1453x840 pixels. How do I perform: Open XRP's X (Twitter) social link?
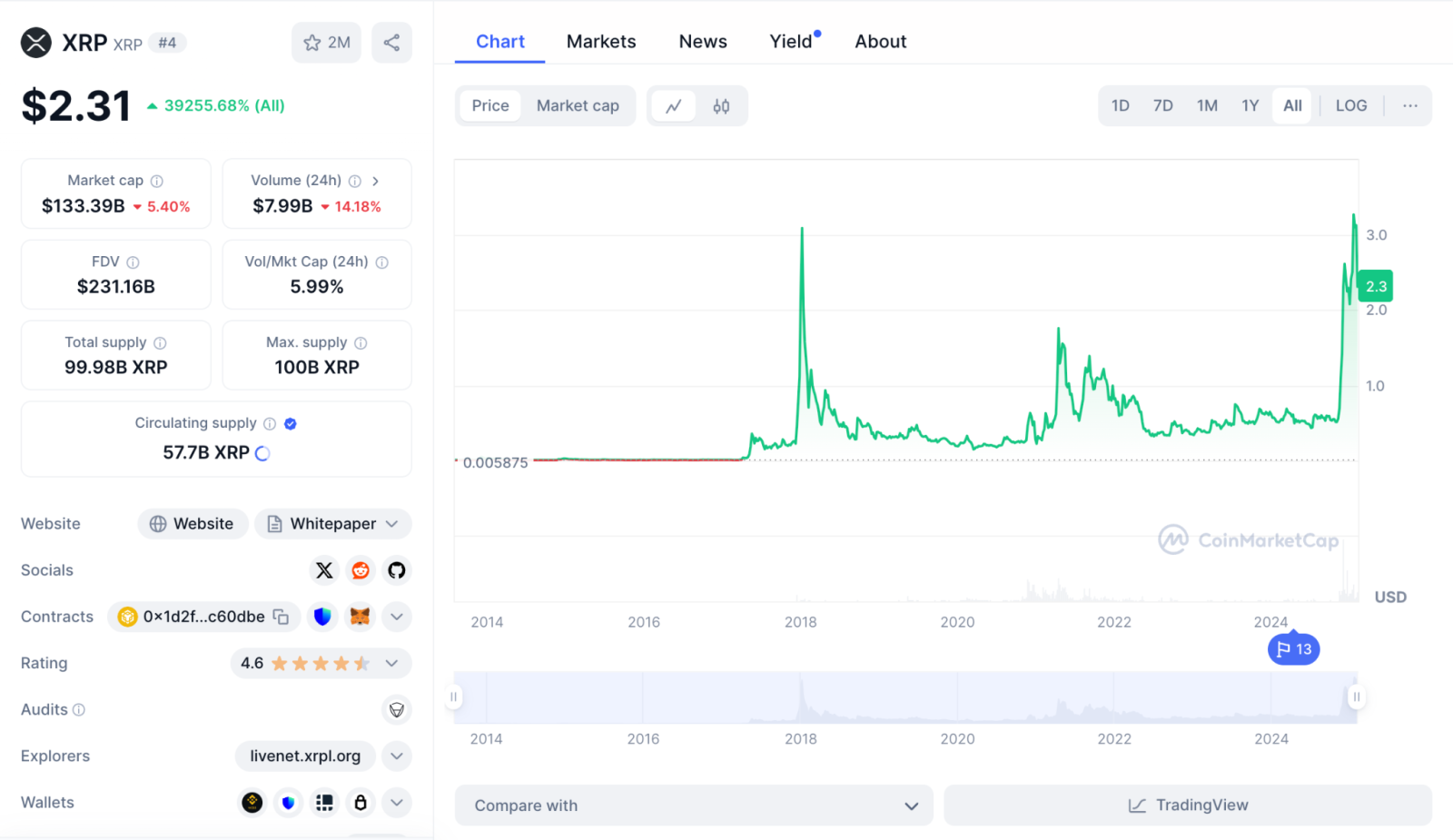click(x=324, y=570)
